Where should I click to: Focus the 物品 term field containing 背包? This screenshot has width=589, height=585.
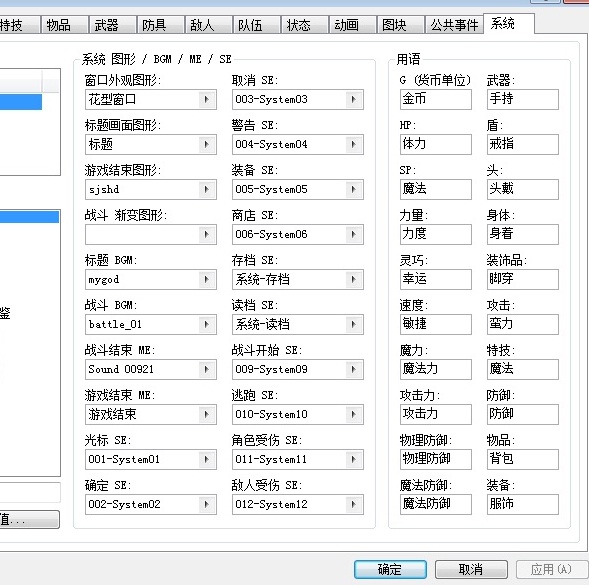(523, 459)
